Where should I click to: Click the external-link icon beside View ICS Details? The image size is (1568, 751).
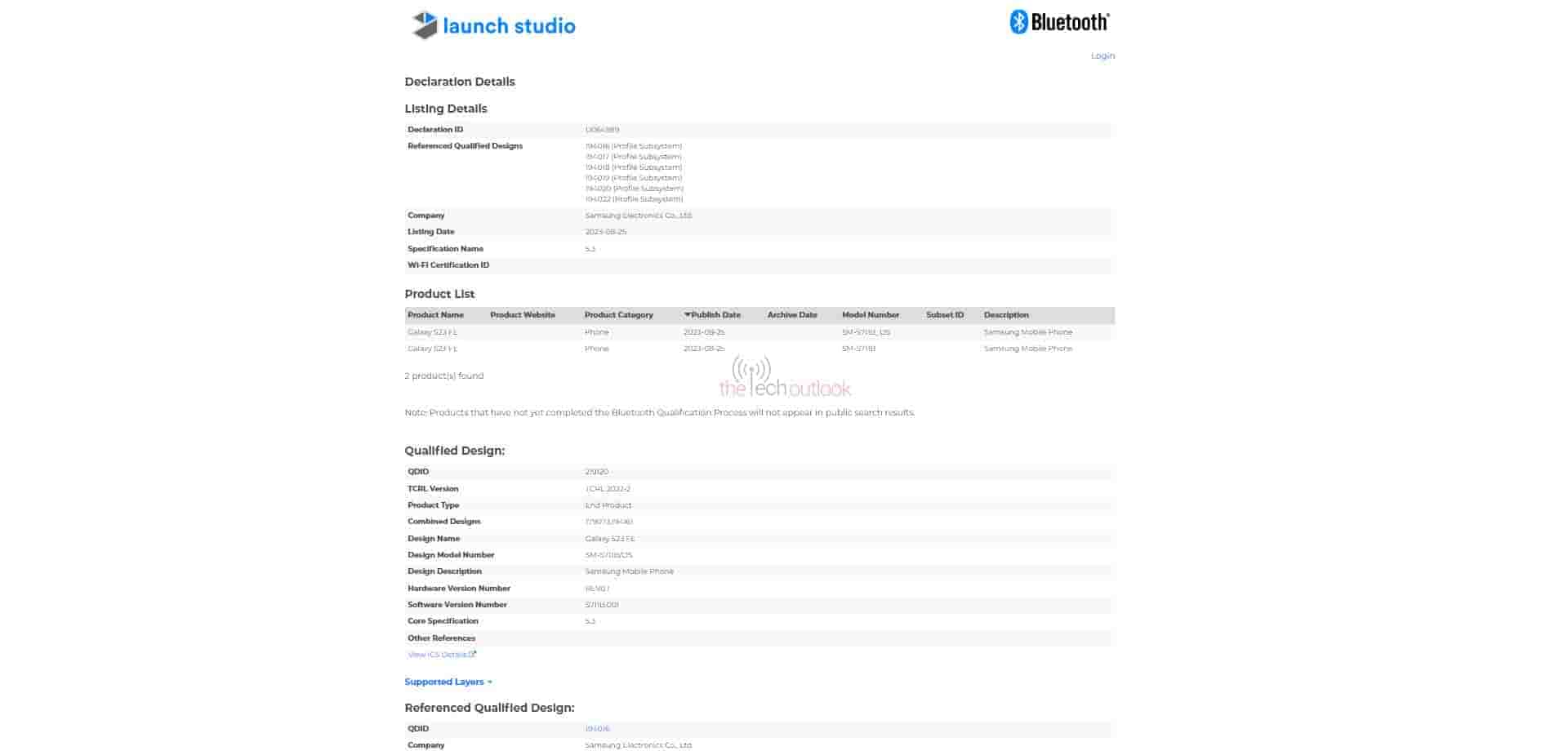point(474,654)
